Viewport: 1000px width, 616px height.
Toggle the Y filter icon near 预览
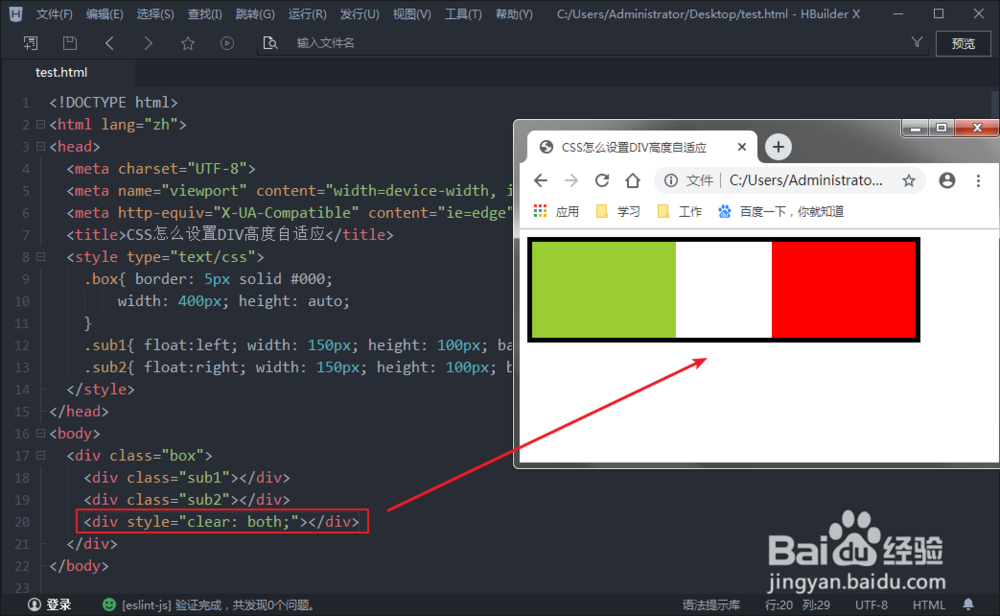(x=917, y=43)
